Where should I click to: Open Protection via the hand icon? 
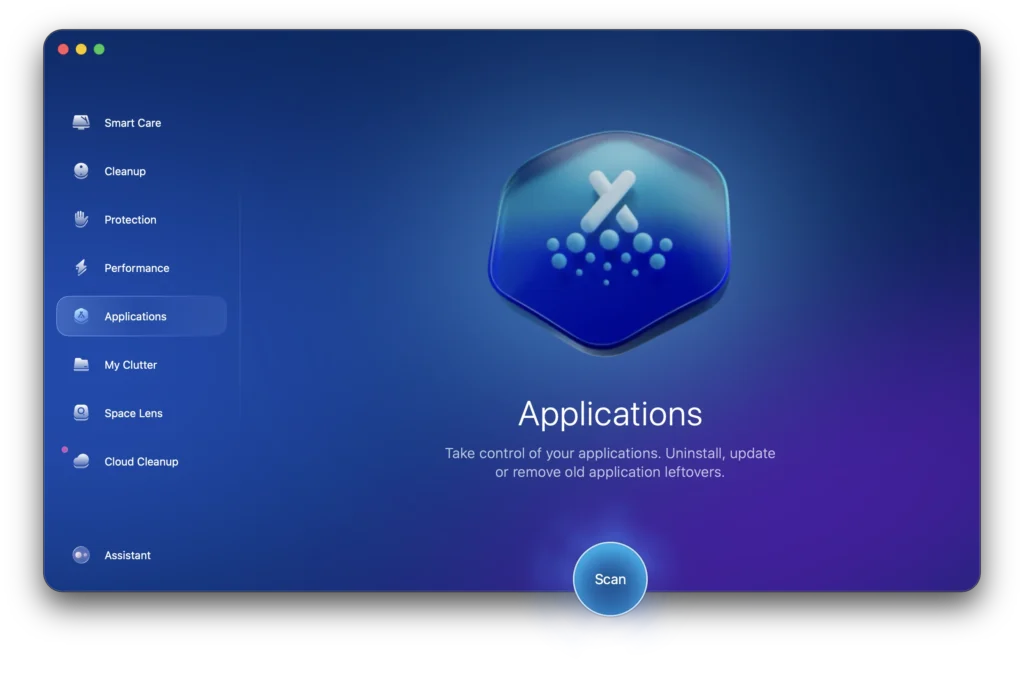coord(81,219)
